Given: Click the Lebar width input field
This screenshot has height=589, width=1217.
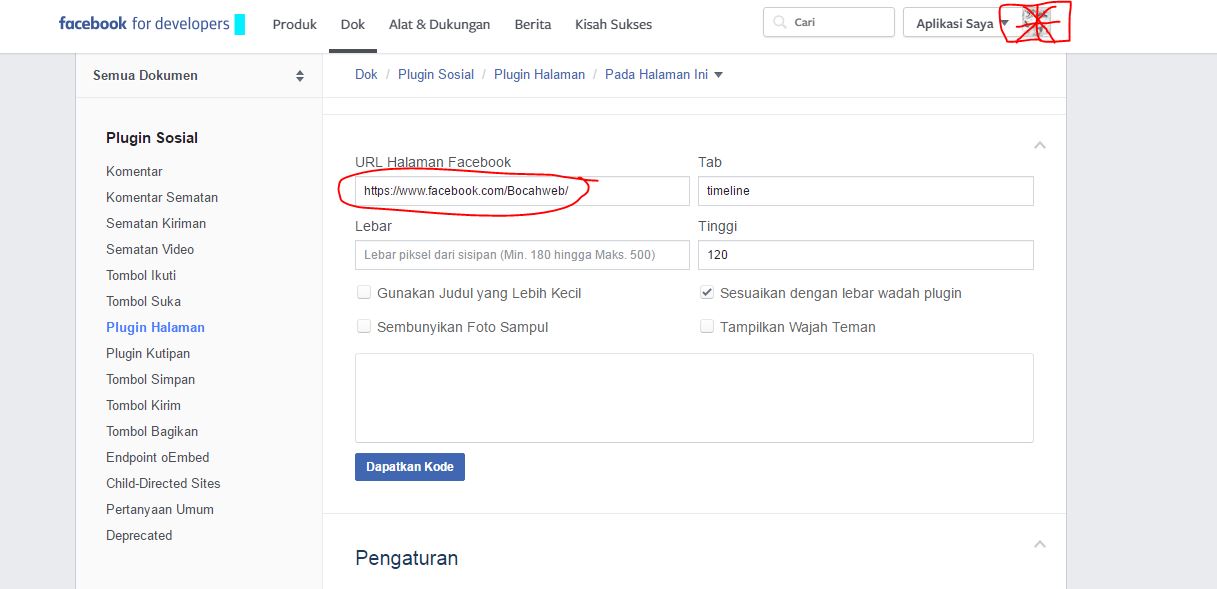Looking at the screenshot, I should 522,255.
